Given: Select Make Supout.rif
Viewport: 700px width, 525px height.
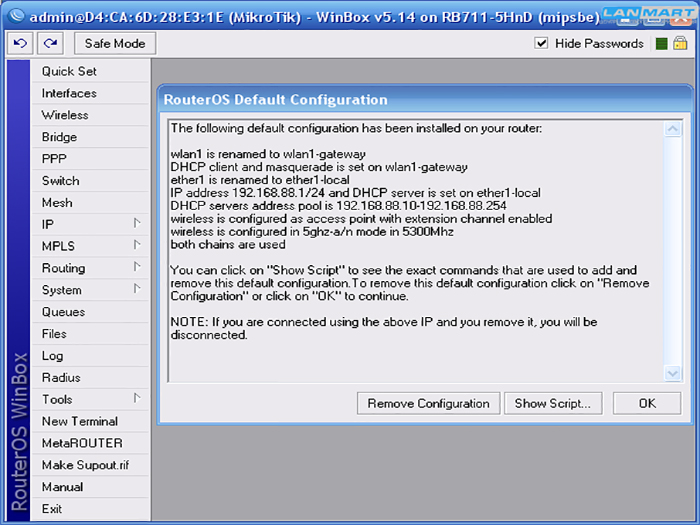Looking at the screenshot, I should tap(90, 465).
